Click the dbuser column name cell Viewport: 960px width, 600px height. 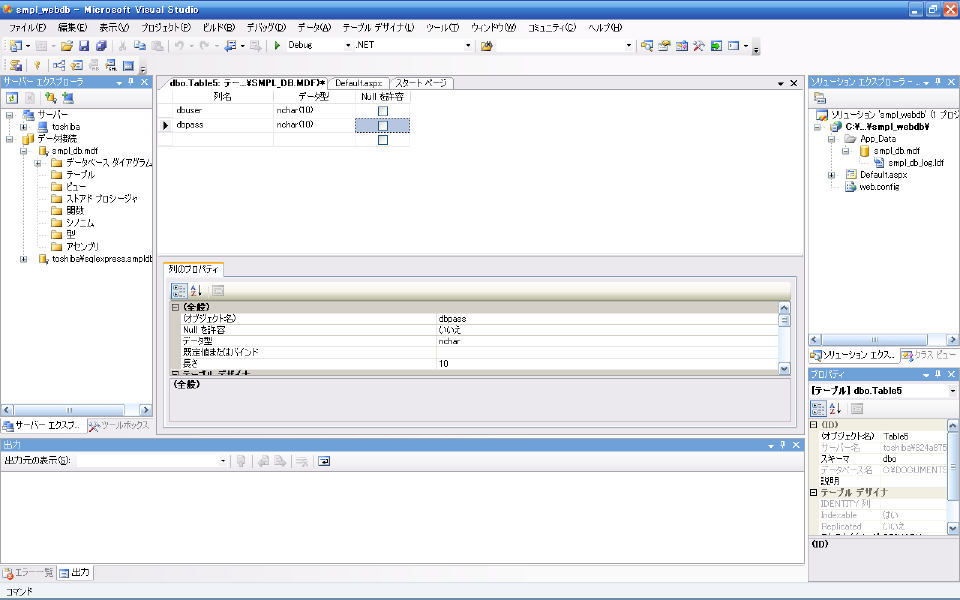[223, 111]
